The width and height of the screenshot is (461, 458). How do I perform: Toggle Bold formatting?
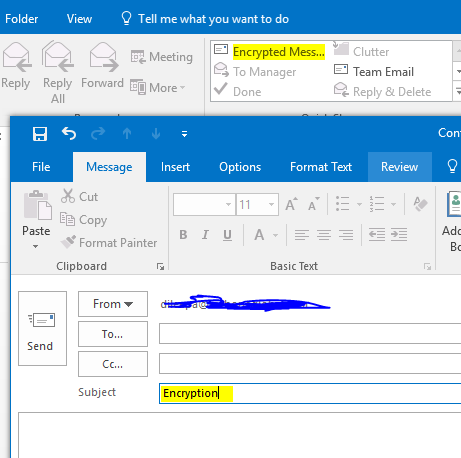click(183, 235)
